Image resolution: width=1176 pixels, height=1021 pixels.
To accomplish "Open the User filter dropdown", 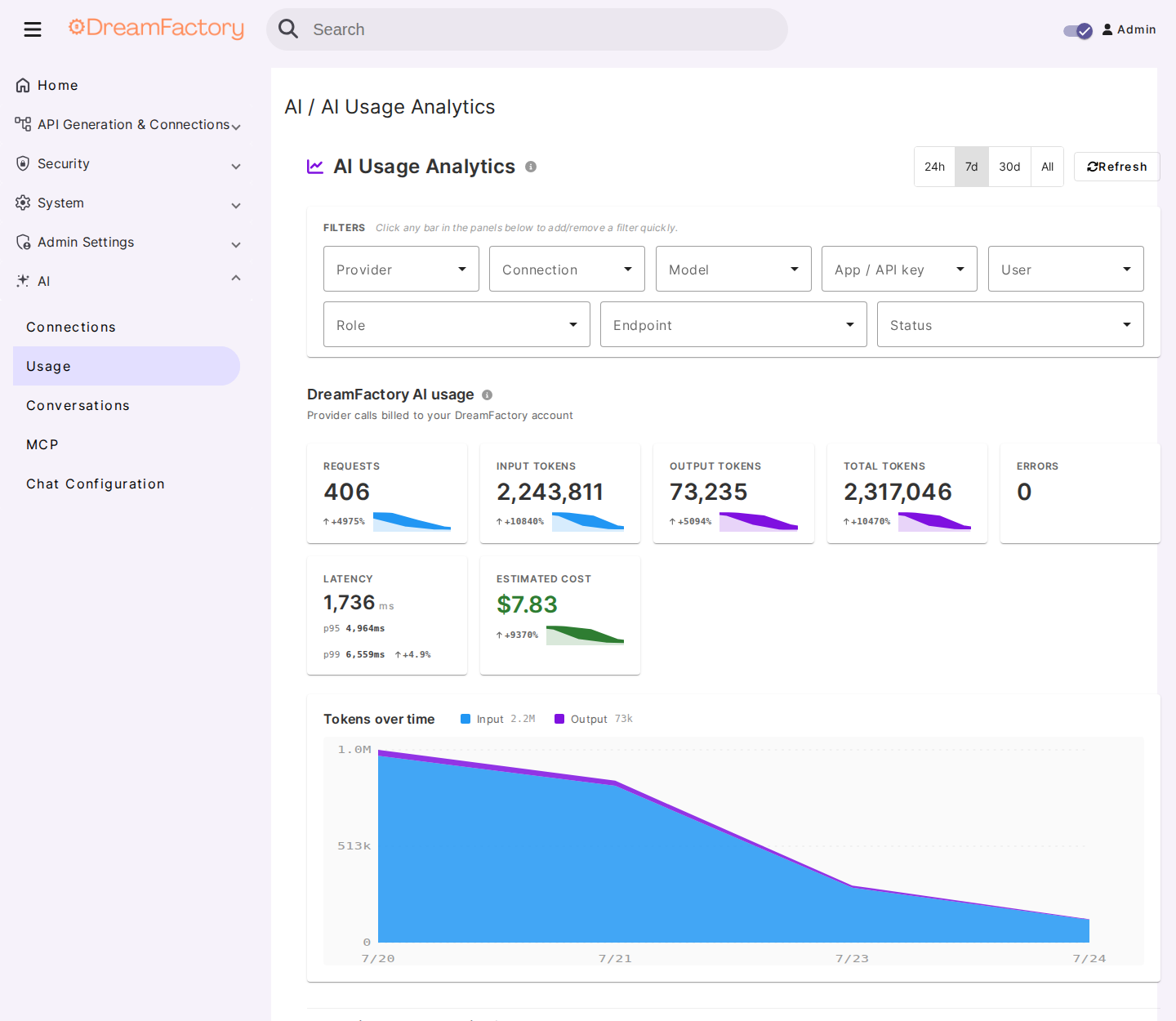I will (x=1066, y=269).
